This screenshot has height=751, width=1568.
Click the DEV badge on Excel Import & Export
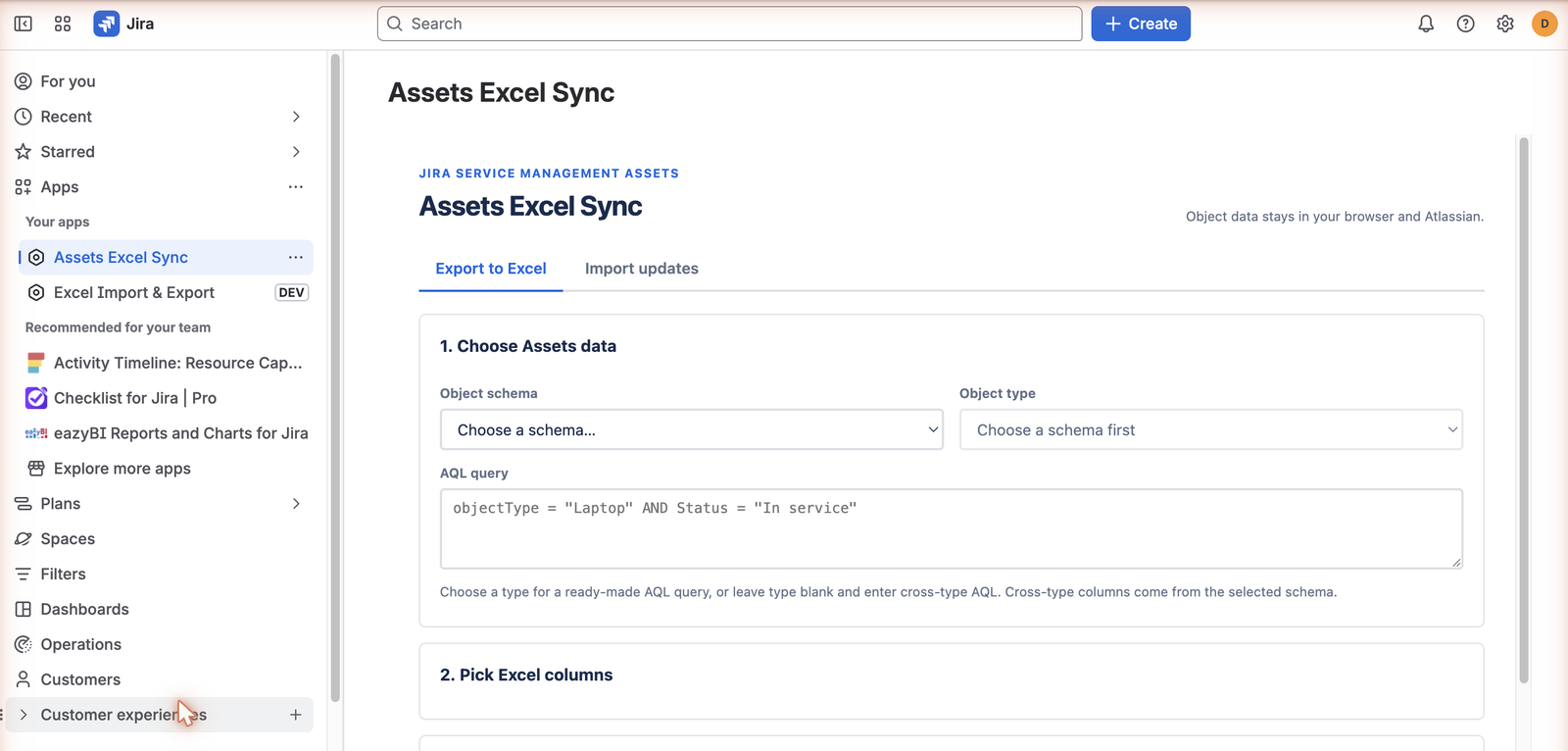tap(292, 292)
